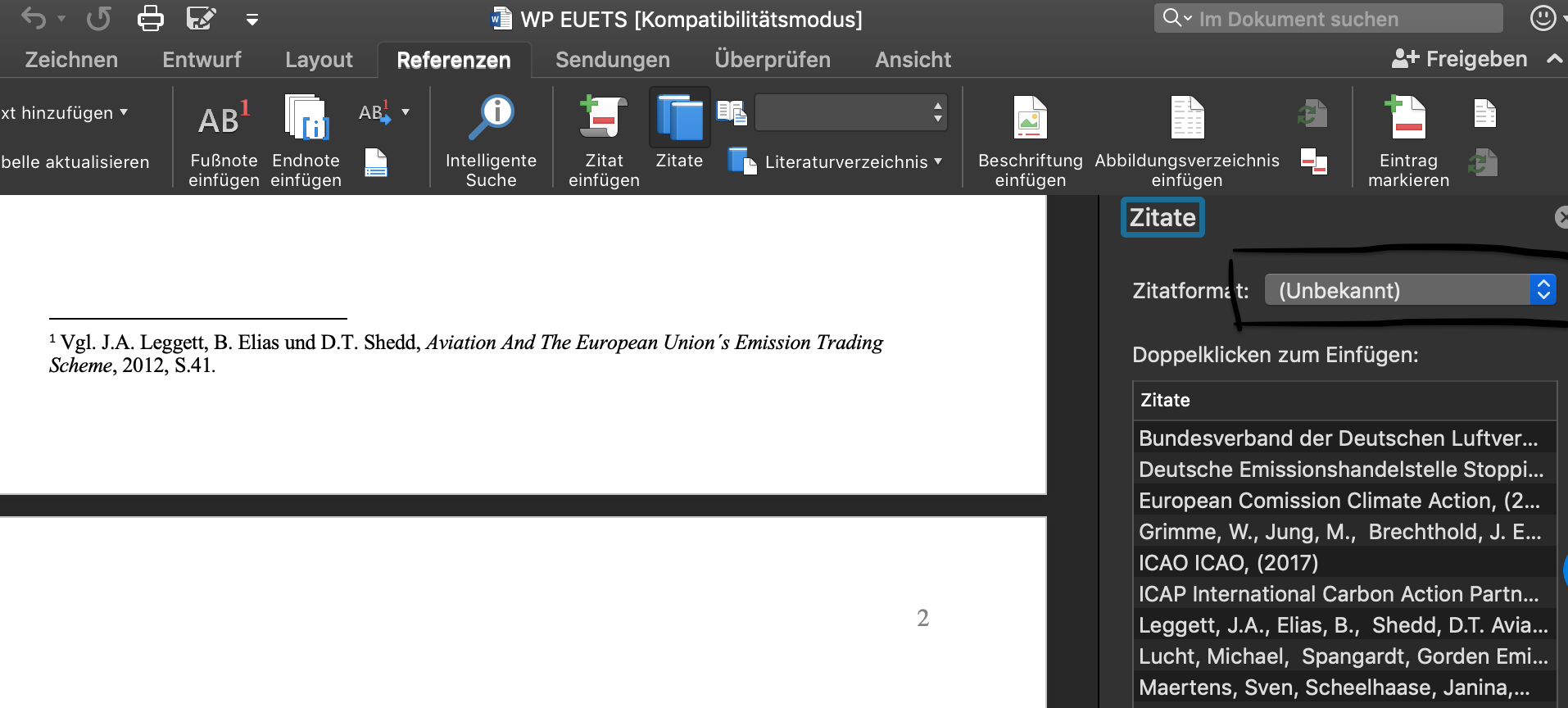
Task: Click Beschriftung einfügen
Action: tap(1031, 141)
